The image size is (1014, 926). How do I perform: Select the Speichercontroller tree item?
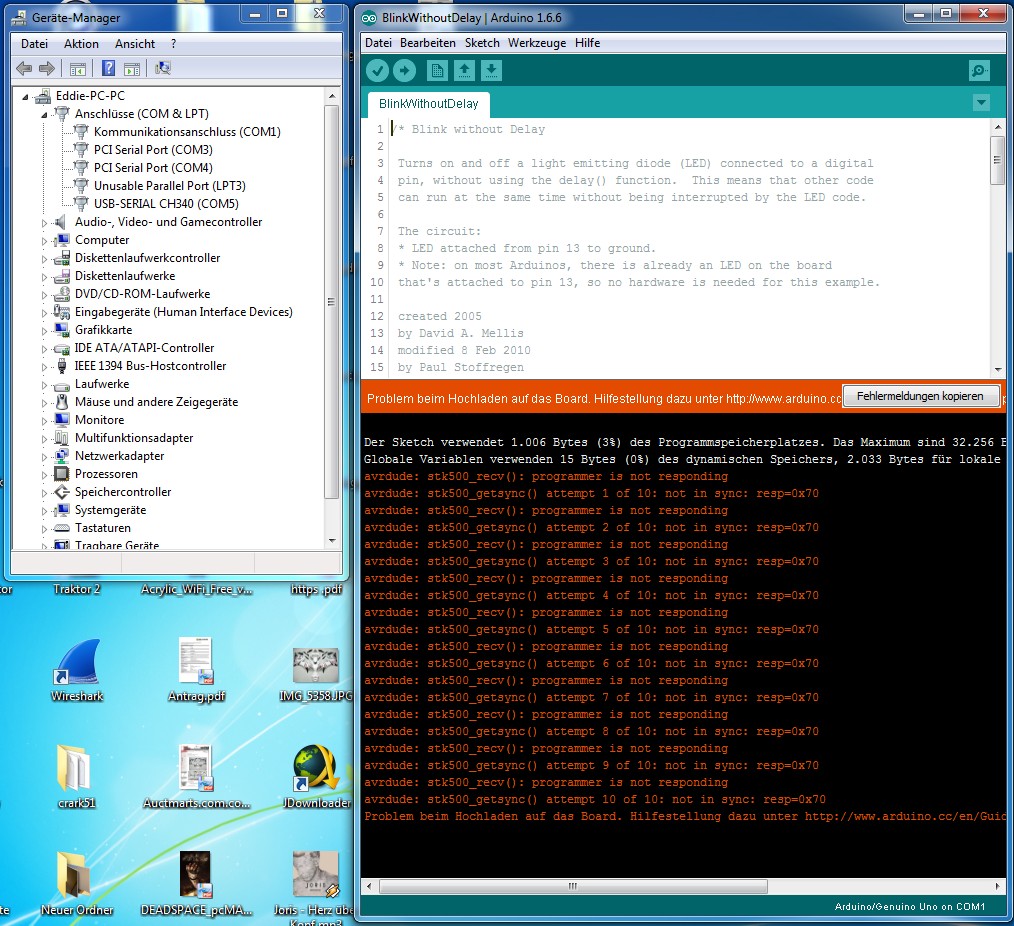point(123,492)
